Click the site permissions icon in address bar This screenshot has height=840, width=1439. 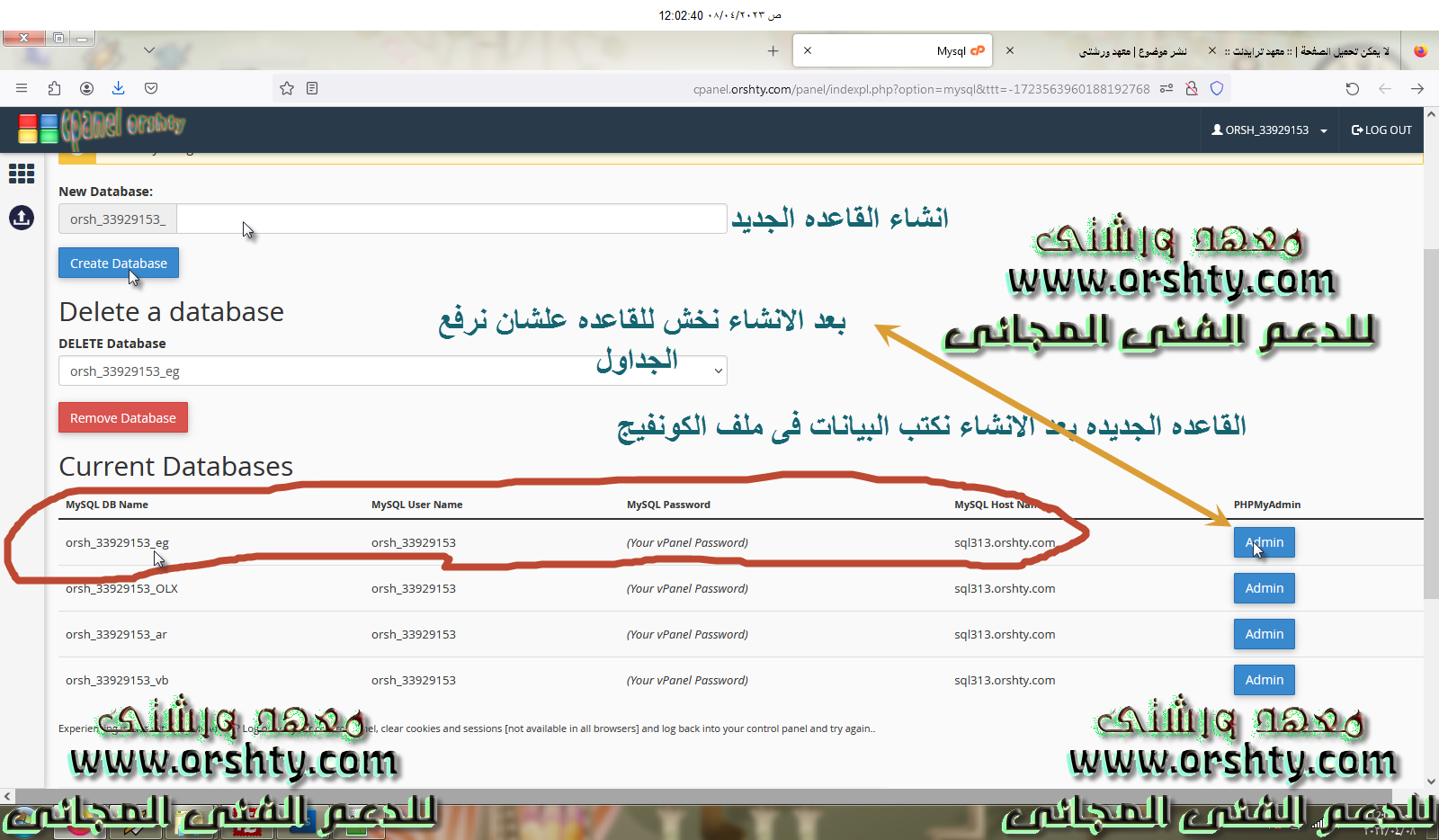(1166, 88)
